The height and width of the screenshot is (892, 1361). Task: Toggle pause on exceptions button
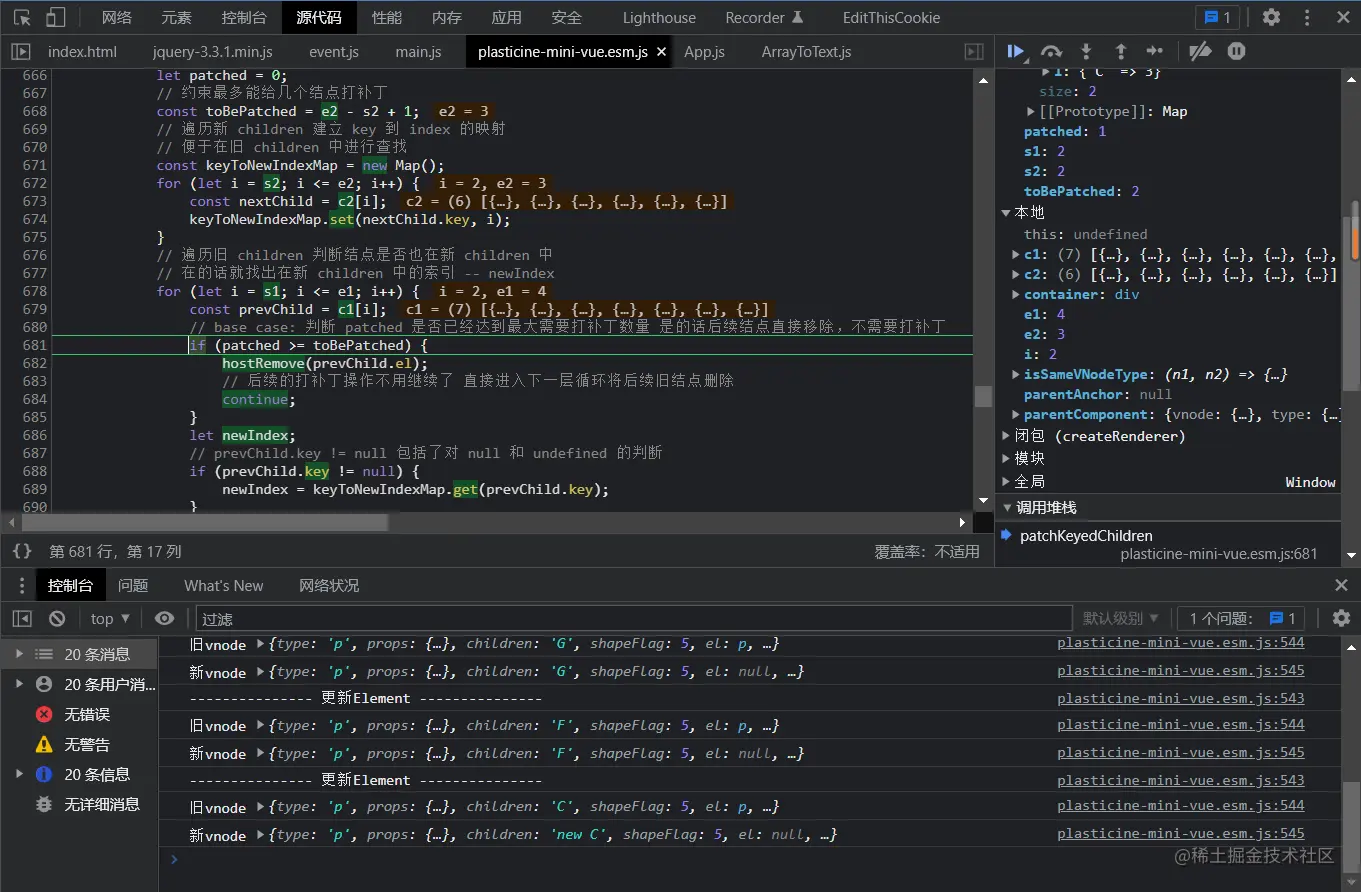(x=1236, y=52)
